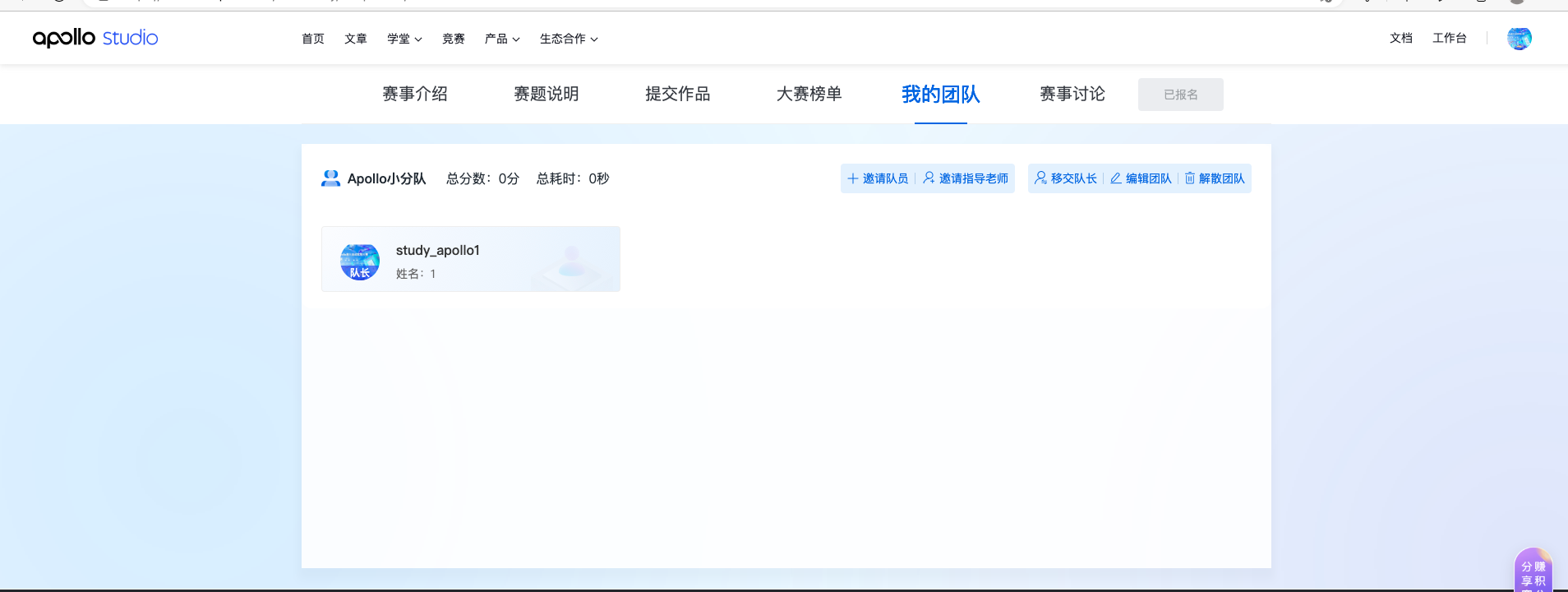Click the plus icon for 邀请队员
This screenshot has width=1568, height=592.
coord(853,178)
